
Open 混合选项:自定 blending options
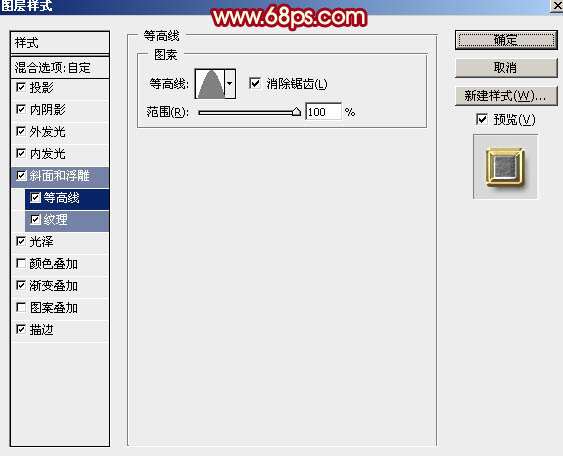pos(60,68)
